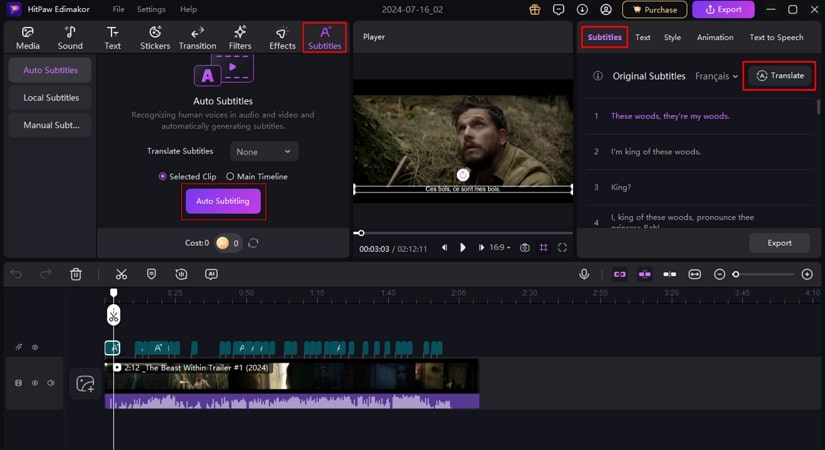Toggle the timeline snapping magnet icon
This screenshot has height=450, width=825.
click(645, 274)
